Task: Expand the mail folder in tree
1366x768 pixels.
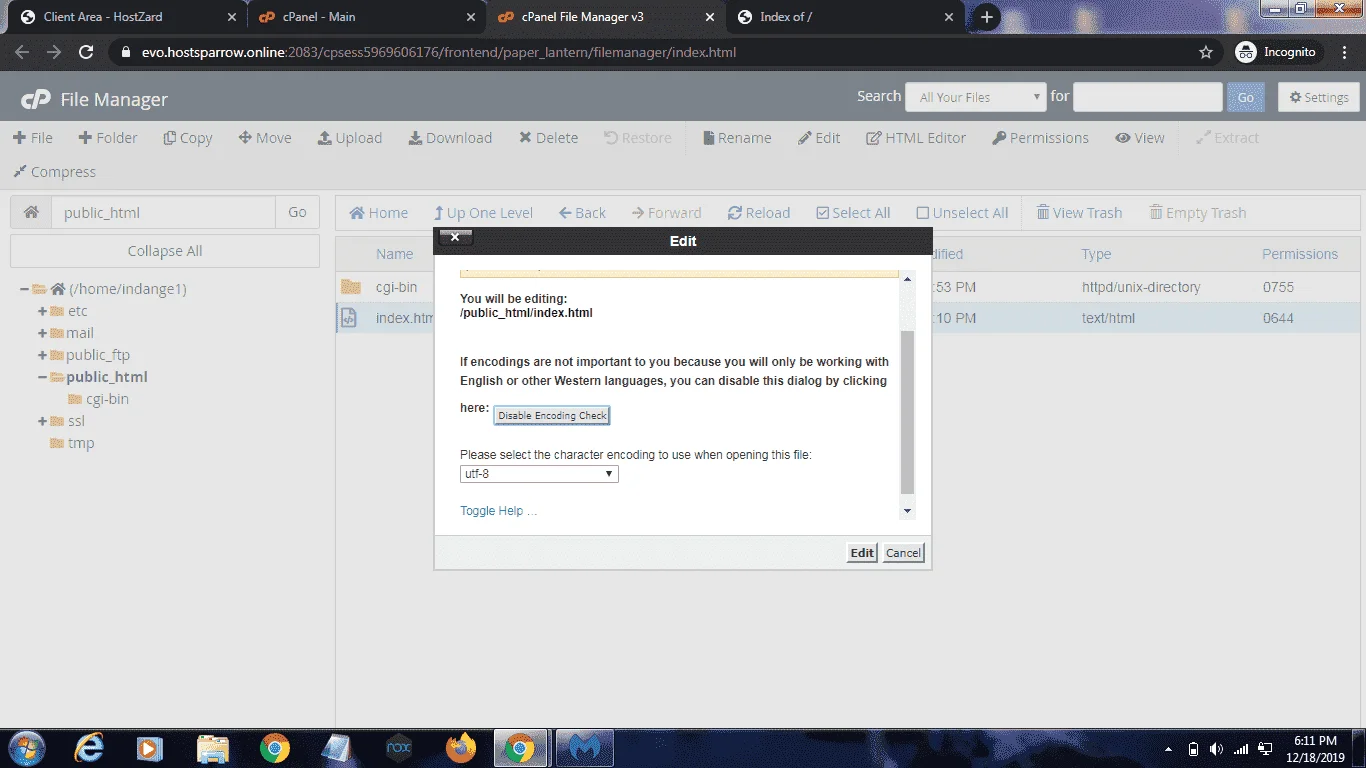Action: click(x=43, y=333)
